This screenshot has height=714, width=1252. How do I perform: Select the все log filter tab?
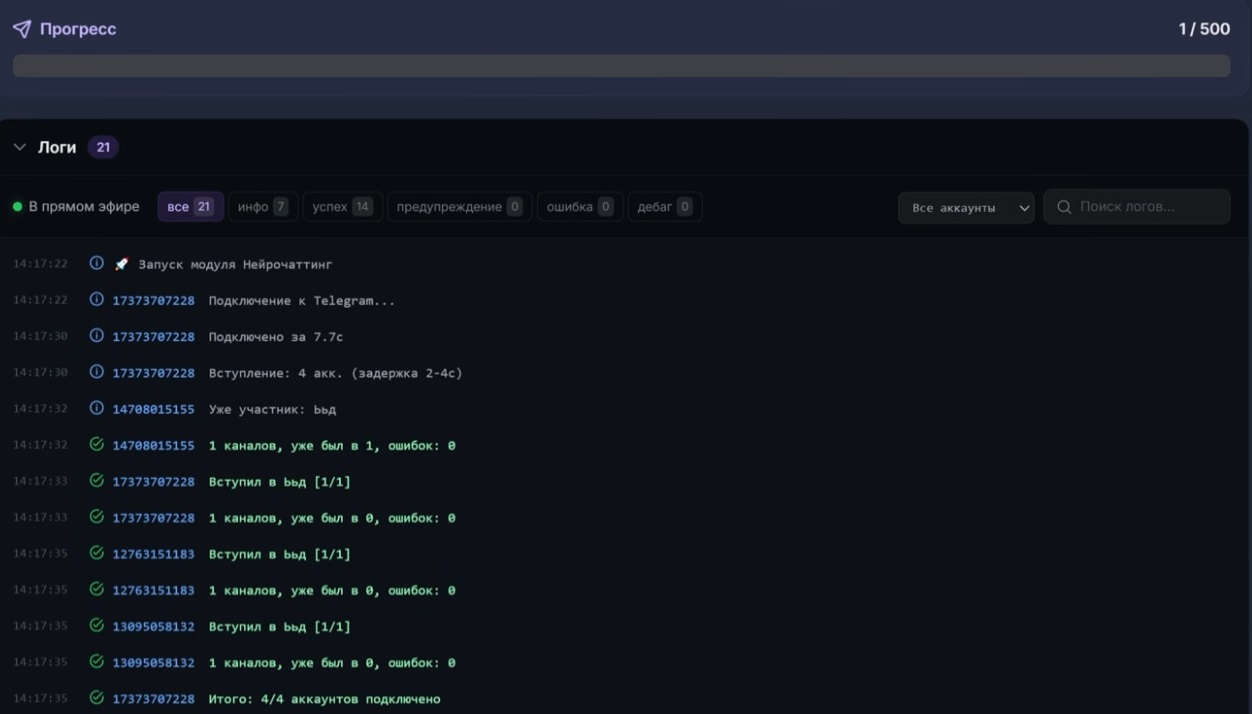click(x=190, y=207)
